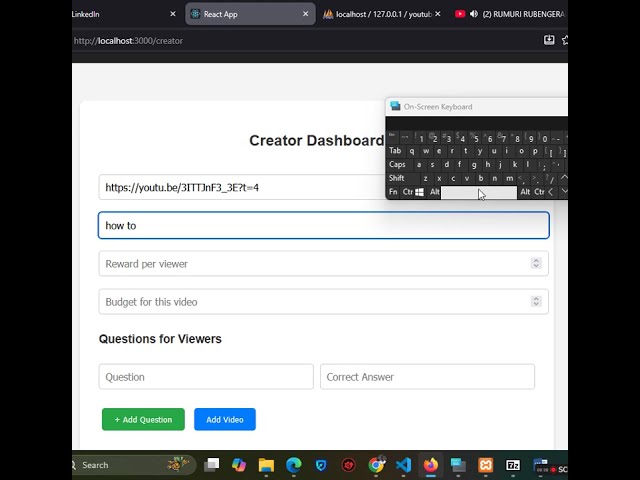The width and height of the screenshot is (640, 480).
Task: Adjust the Budget for this video stepper
Action: (536, 301)
